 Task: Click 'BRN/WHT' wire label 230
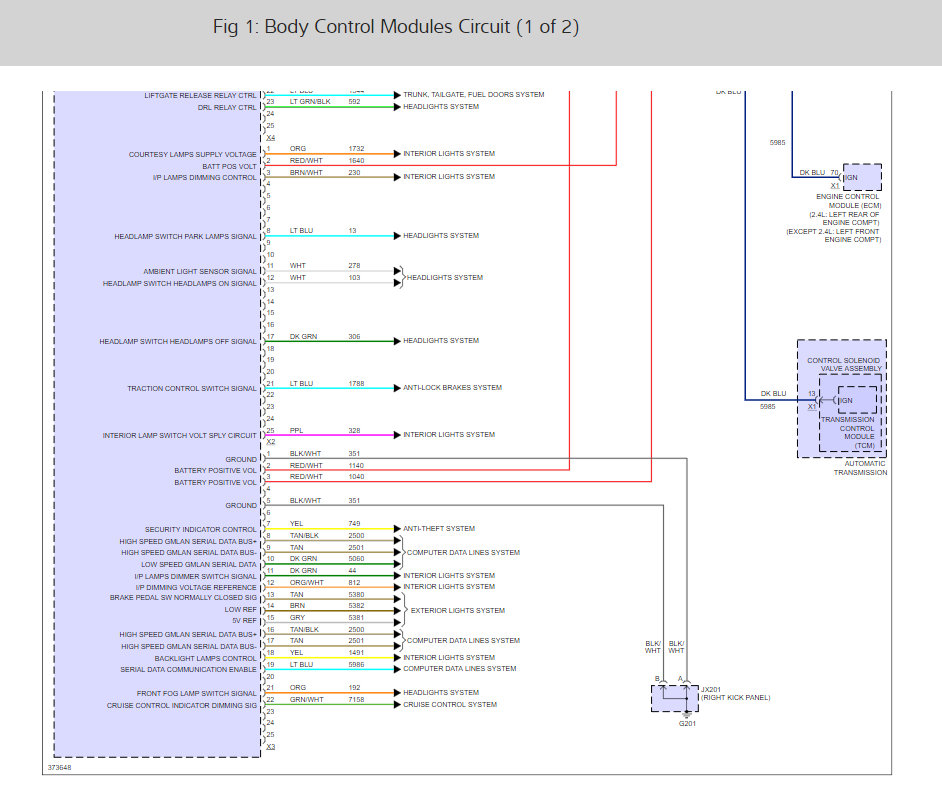tap(306, 173)
